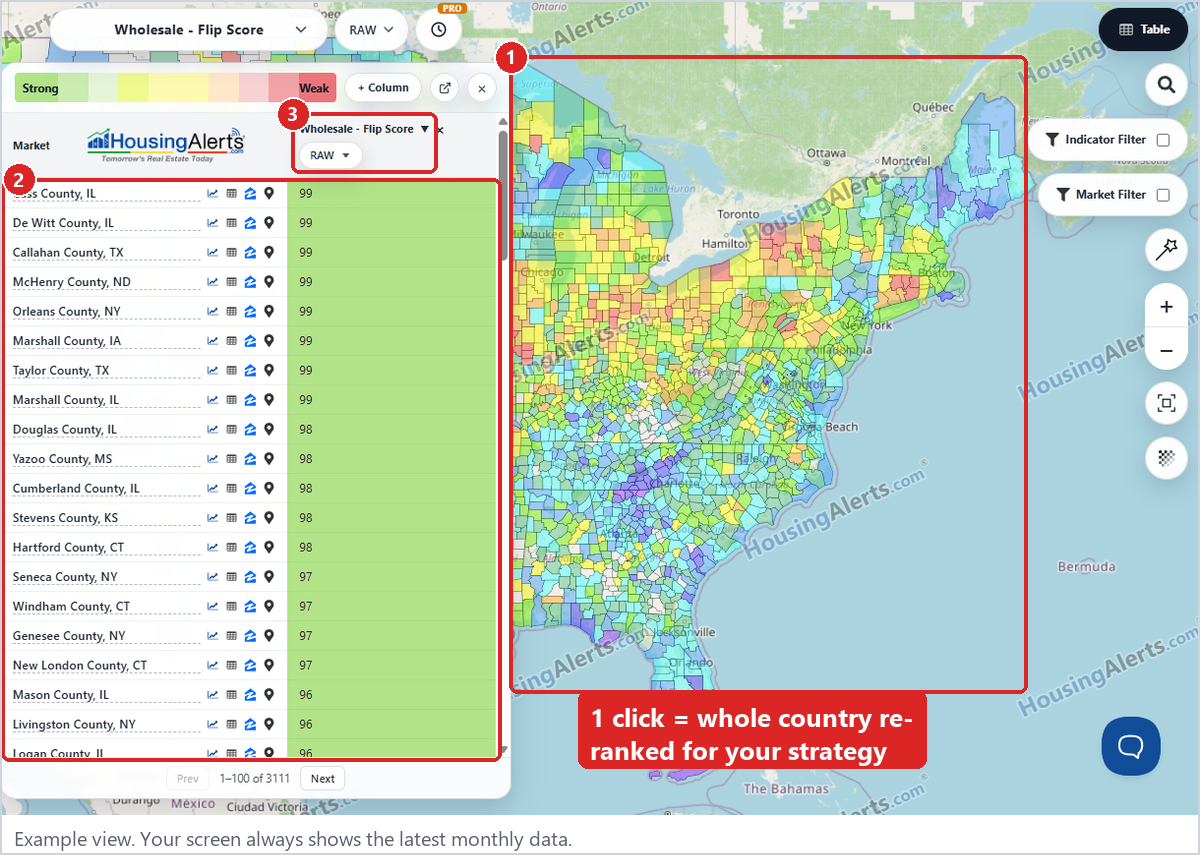Click the Market column header
Image resolution: width=1200 pixels, height=855 pixels.
31,146
